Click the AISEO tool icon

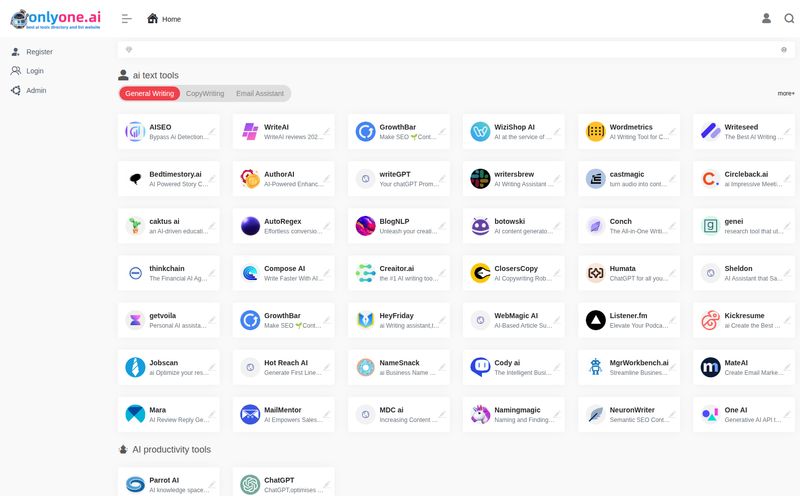(x=135, y=132)
